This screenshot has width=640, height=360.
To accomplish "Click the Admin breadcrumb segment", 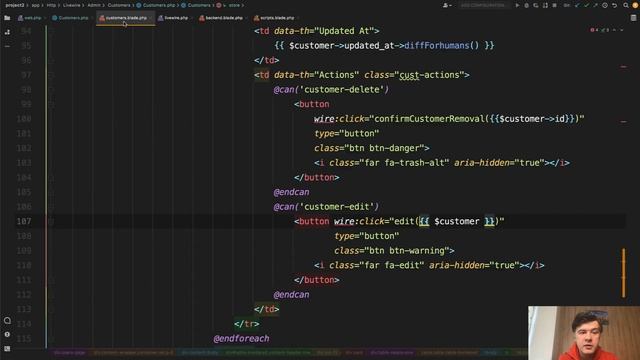I will (x=94, y=5).
